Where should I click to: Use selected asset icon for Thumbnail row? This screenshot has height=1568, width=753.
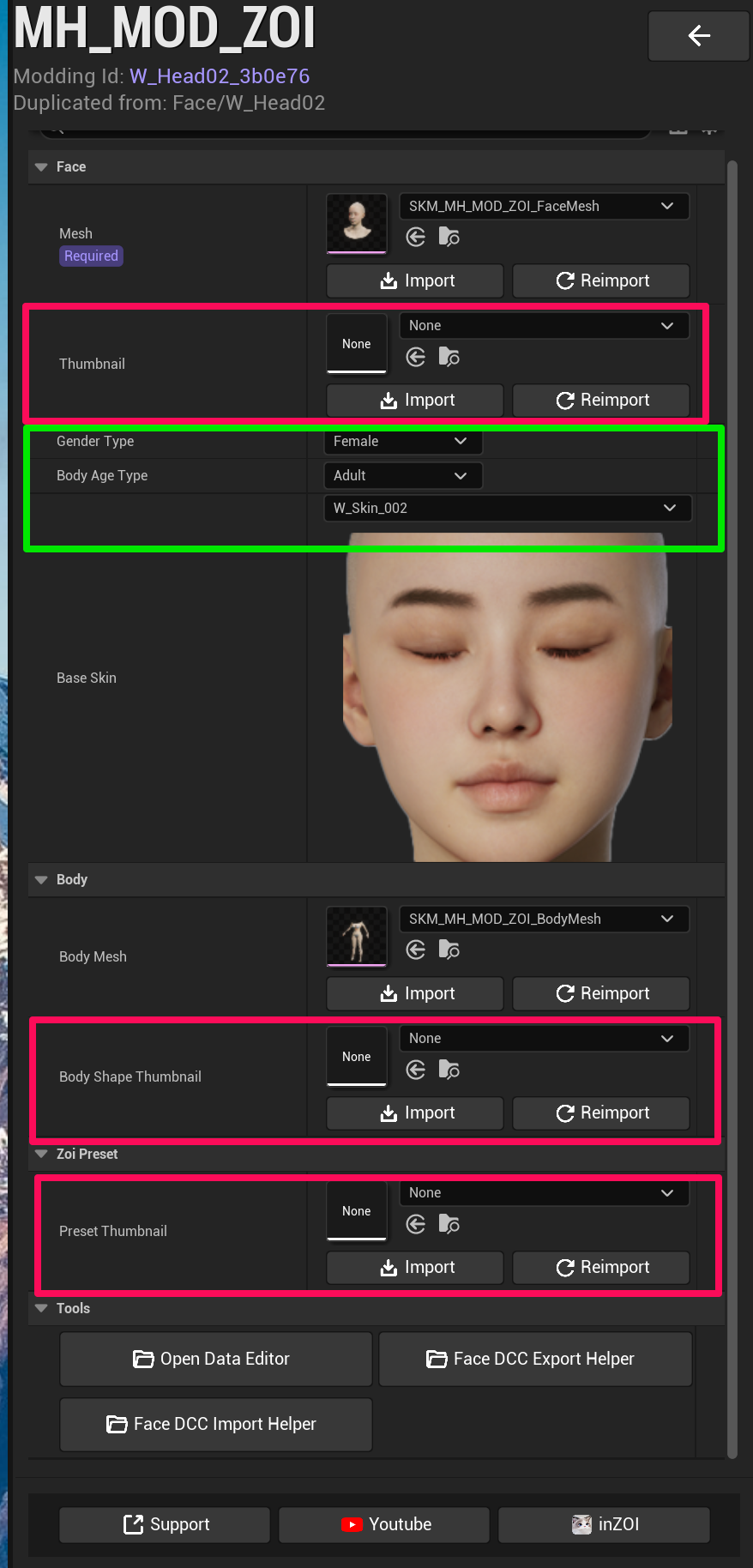(x=416, y=358)
